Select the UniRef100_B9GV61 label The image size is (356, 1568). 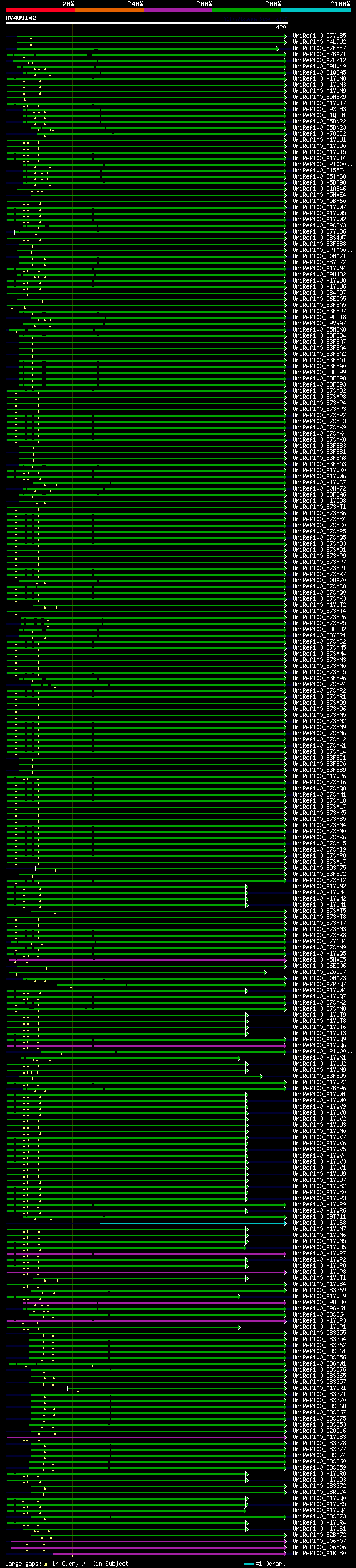319,1309
